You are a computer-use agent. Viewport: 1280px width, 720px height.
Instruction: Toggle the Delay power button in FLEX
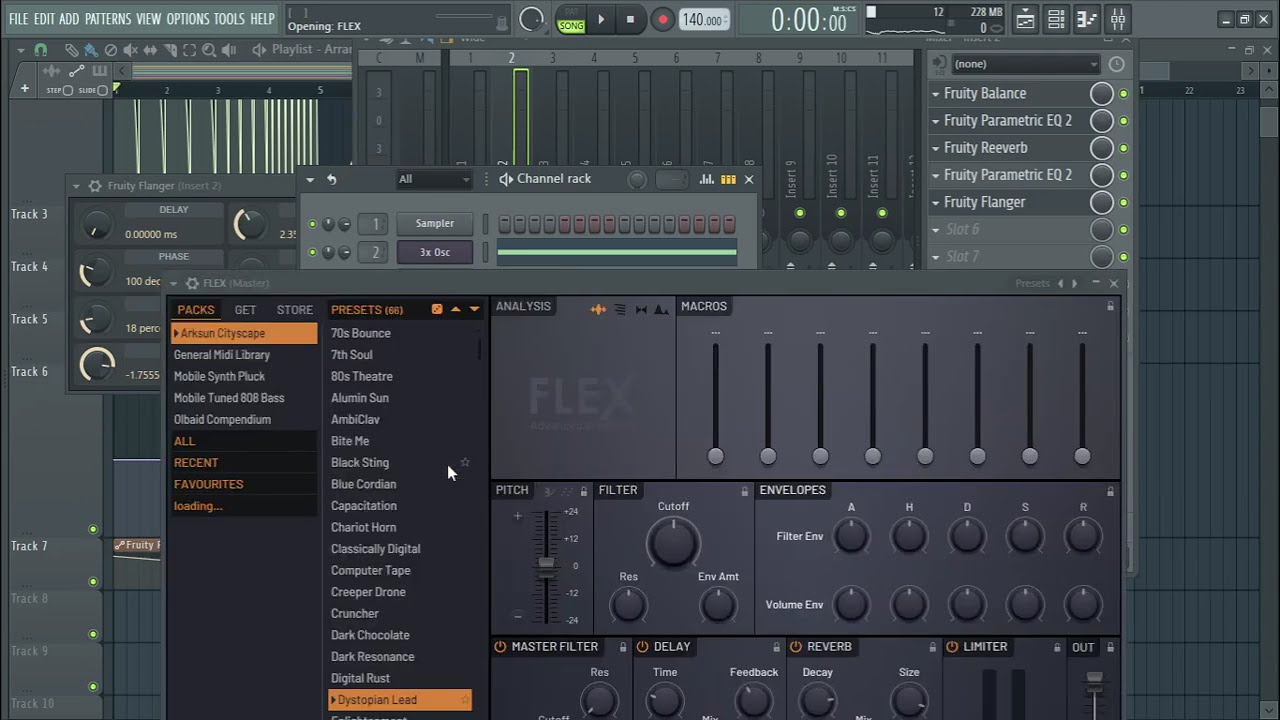pos(643,647)
